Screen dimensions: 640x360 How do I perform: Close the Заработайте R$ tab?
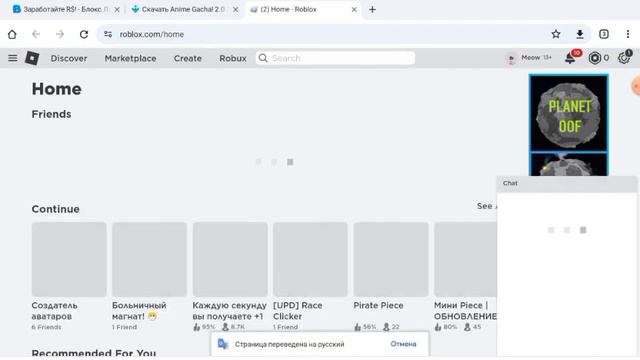(x=117, y=9)
